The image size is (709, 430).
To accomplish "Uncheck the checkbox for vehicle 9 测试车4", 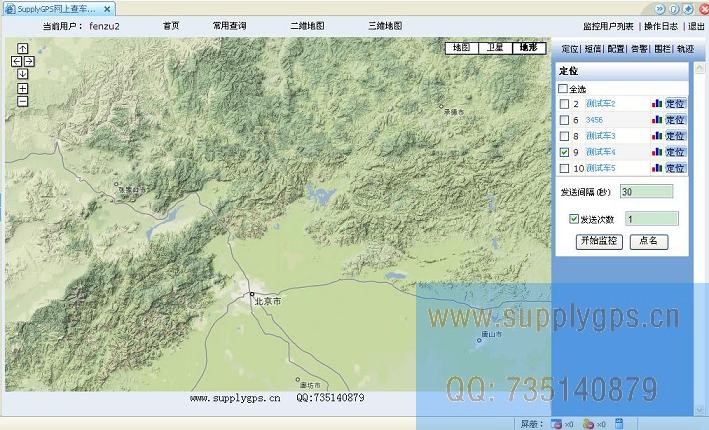I will [x=564, y=152].
